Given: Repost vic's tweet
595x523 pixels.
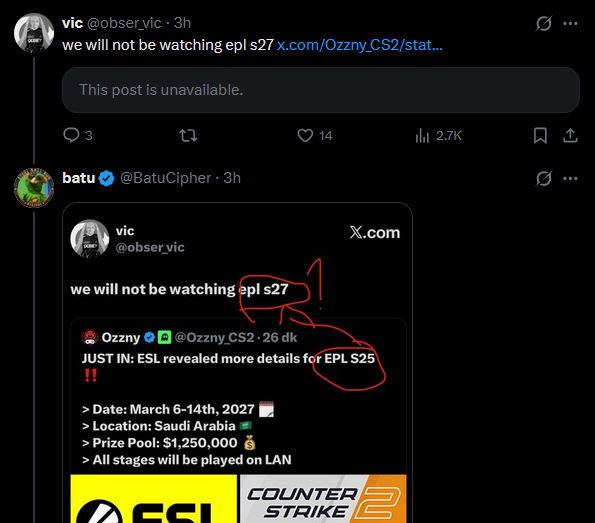Looking at the screenshot, I should [188, 135].
